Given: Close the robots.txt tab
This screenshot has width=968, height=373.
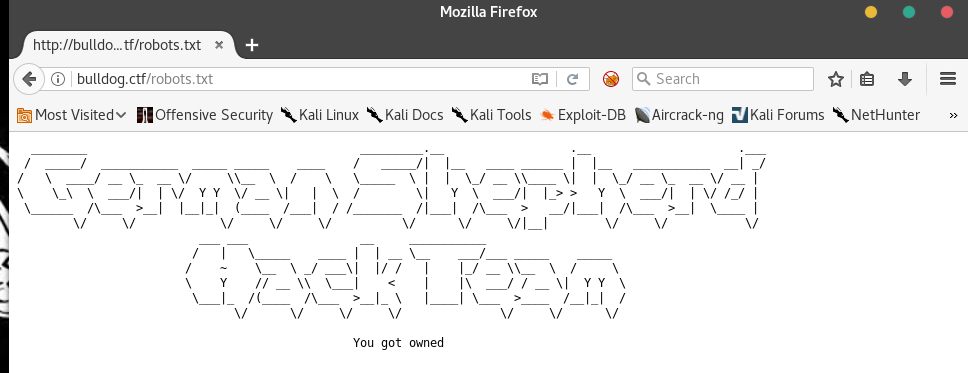Looking at the screenshot, I should tap(219, 45).
